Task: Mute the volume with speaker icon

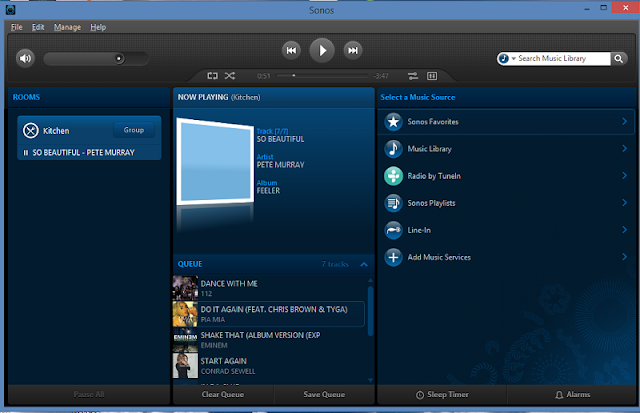Action: (x=25, y=58)
